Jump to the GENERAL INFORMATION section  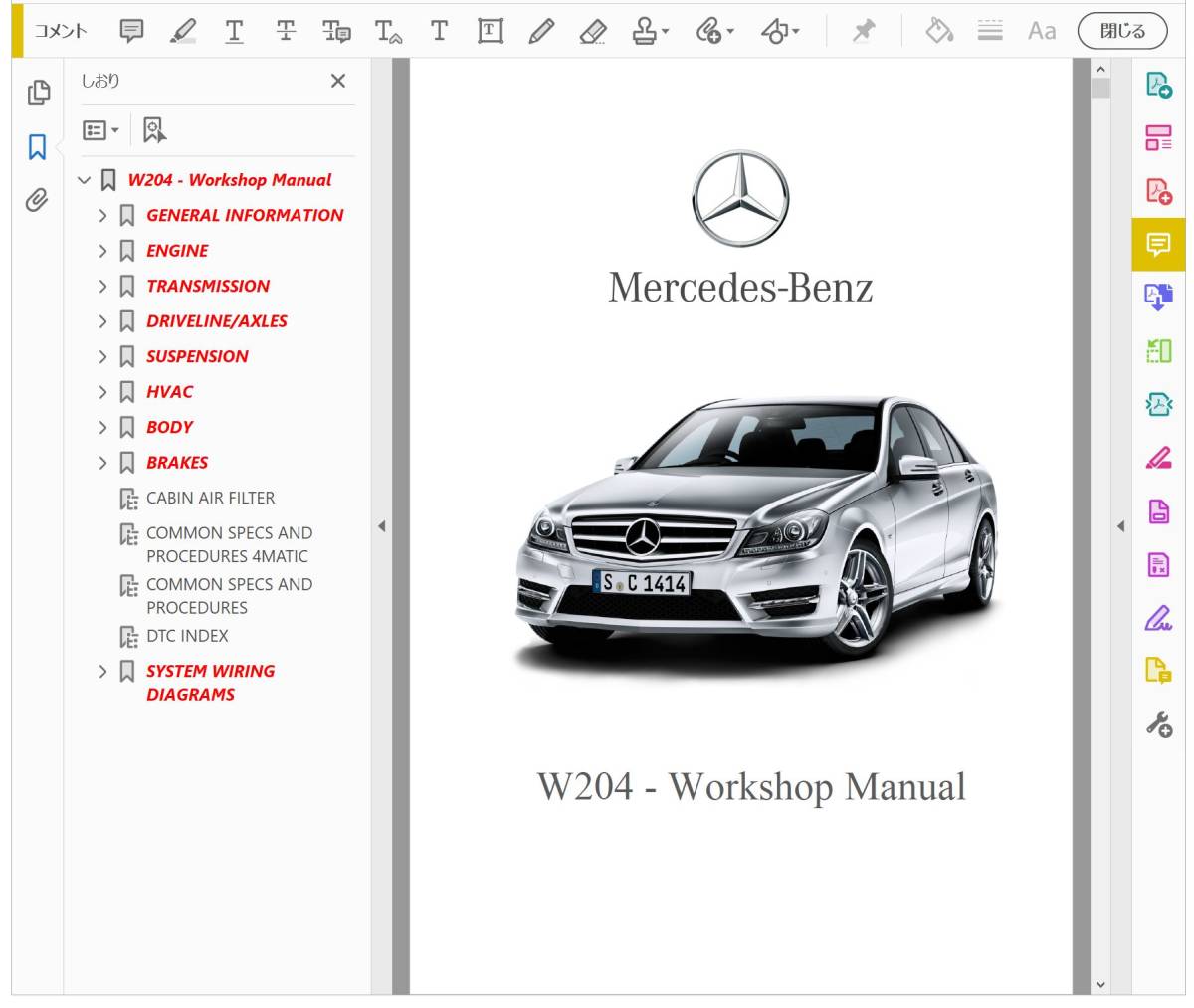tap(245, 215)
